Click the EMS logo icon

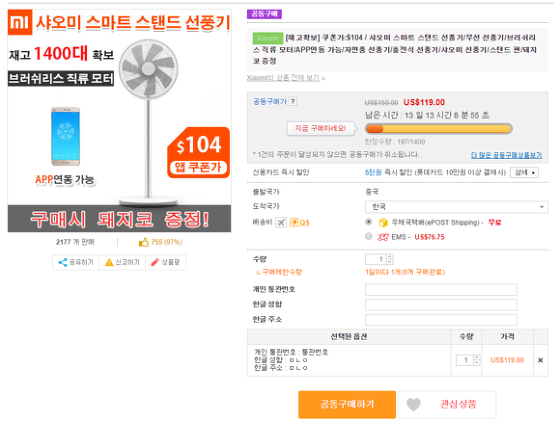pos(383,237)
